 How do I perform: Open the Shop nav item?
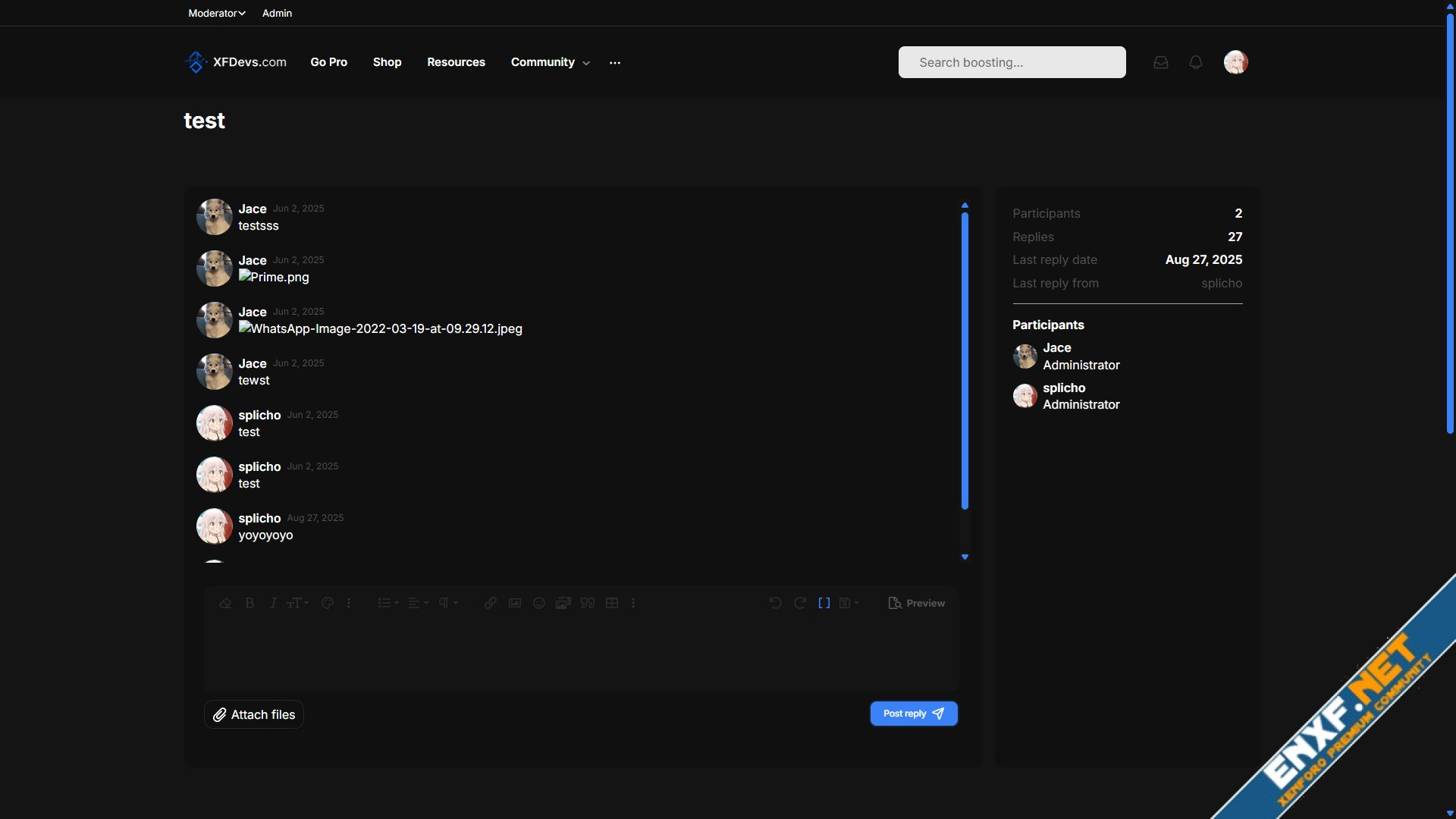(387, 62)
